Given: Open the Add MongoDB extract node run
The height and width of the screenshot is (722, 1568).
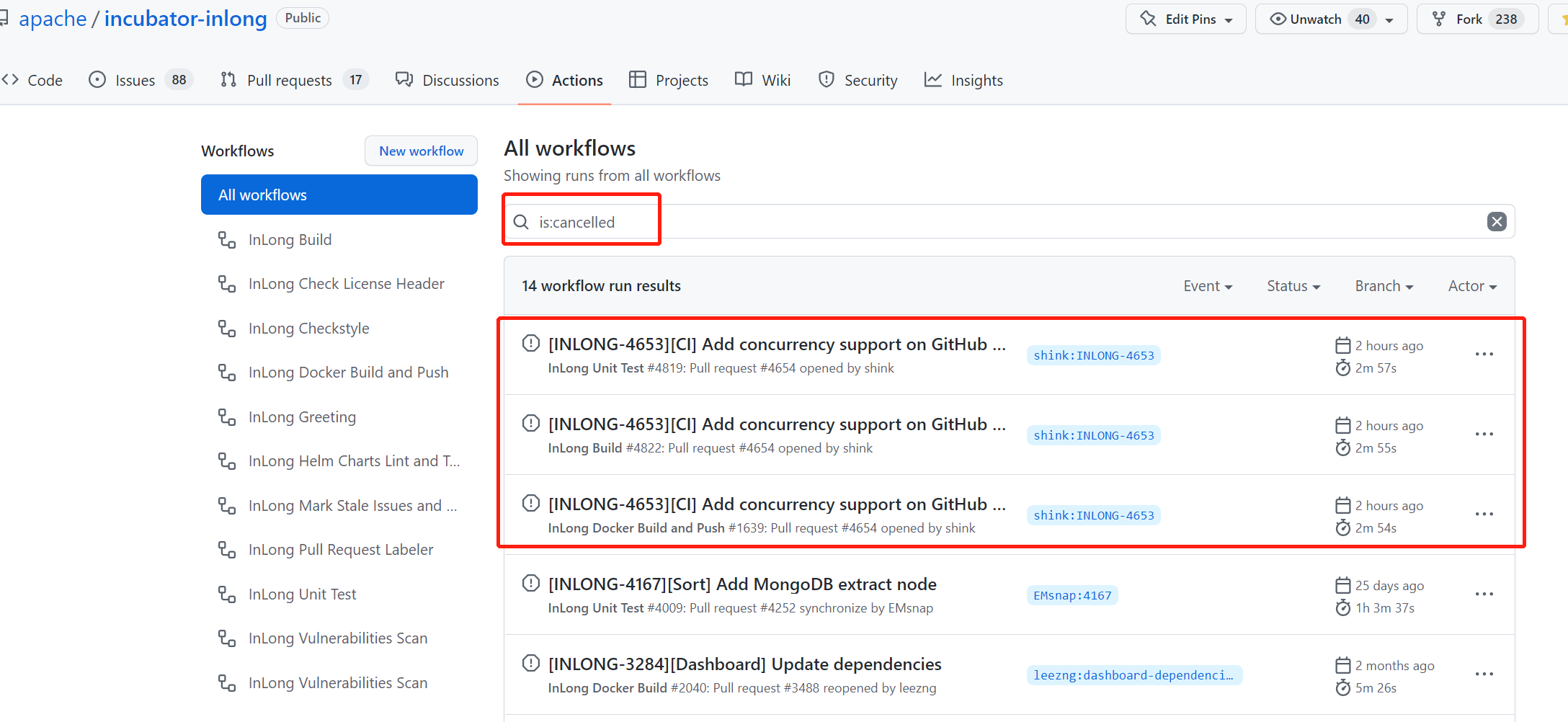Looking at the screenshot, I should coord(742,584).
